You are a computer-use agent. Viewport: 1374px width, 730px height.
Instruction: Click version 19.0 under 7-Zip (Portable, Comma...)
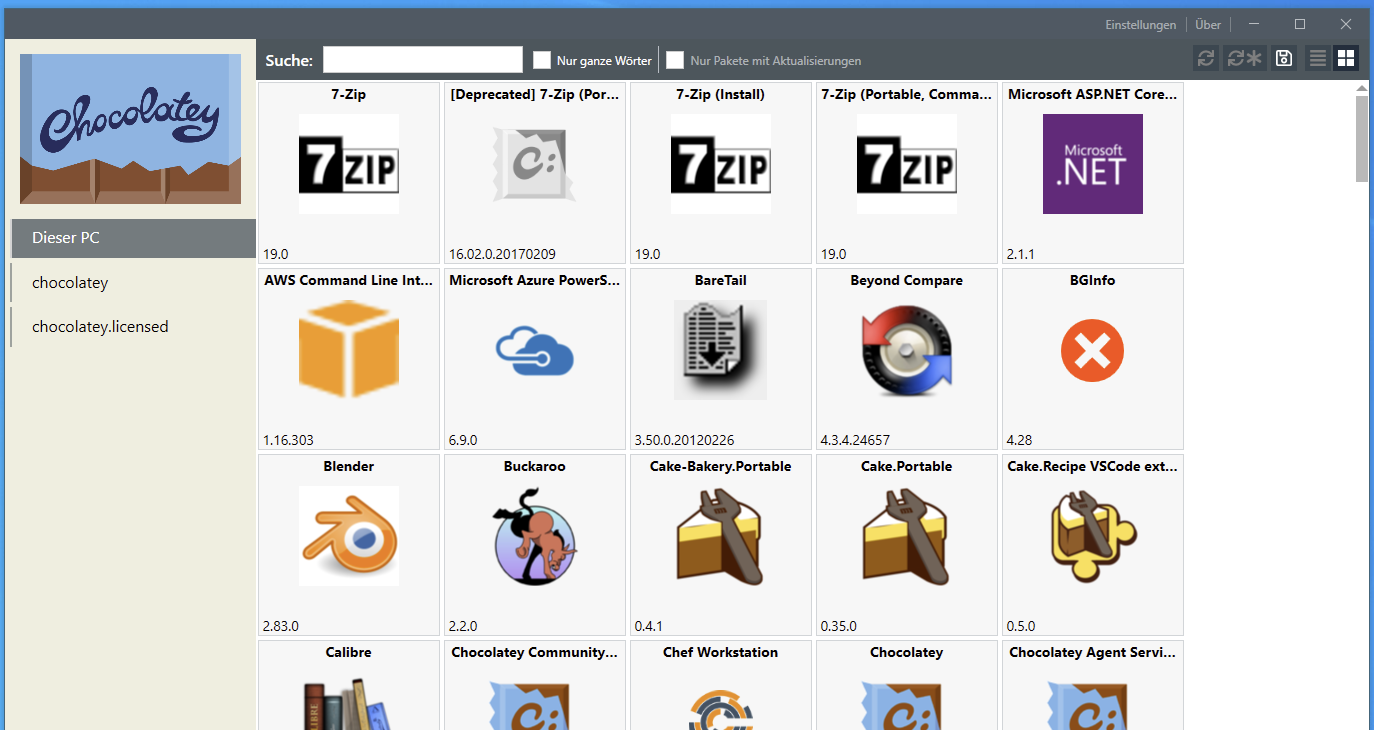tap(834, 254)
